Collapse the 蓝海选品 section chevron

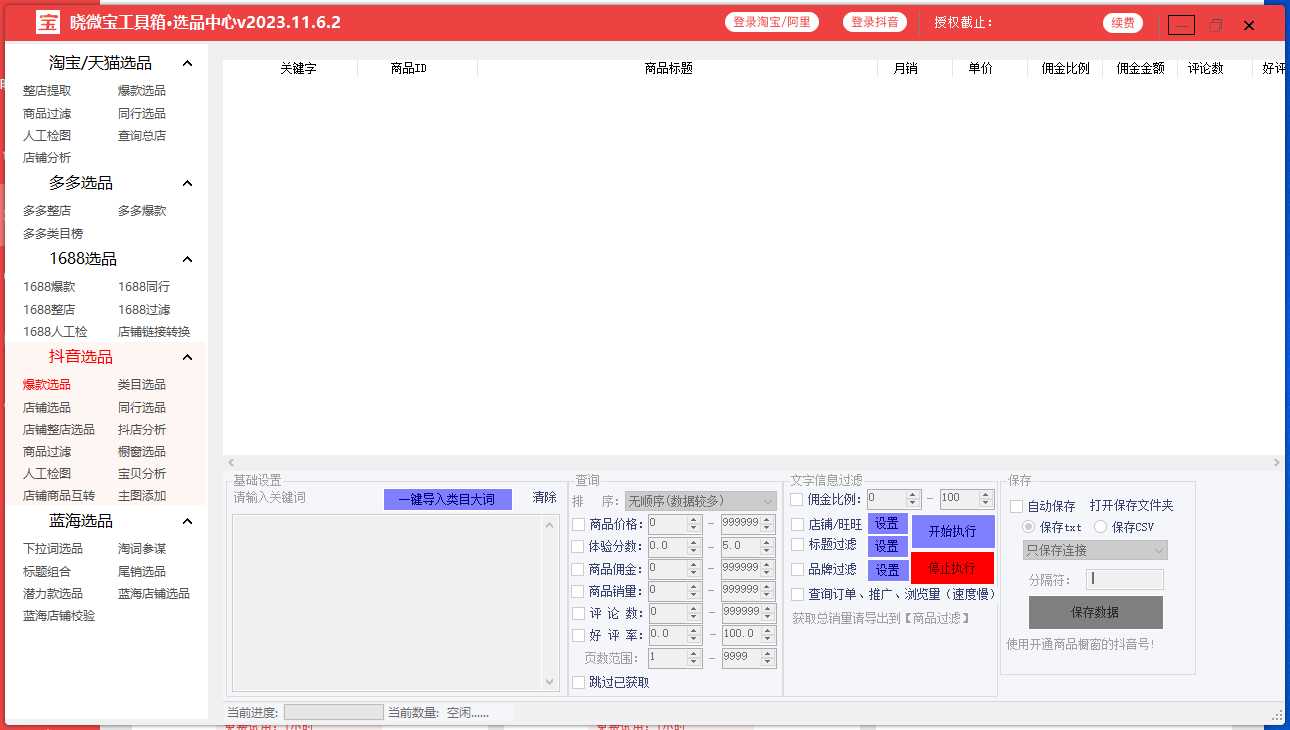tap(187, 521)
